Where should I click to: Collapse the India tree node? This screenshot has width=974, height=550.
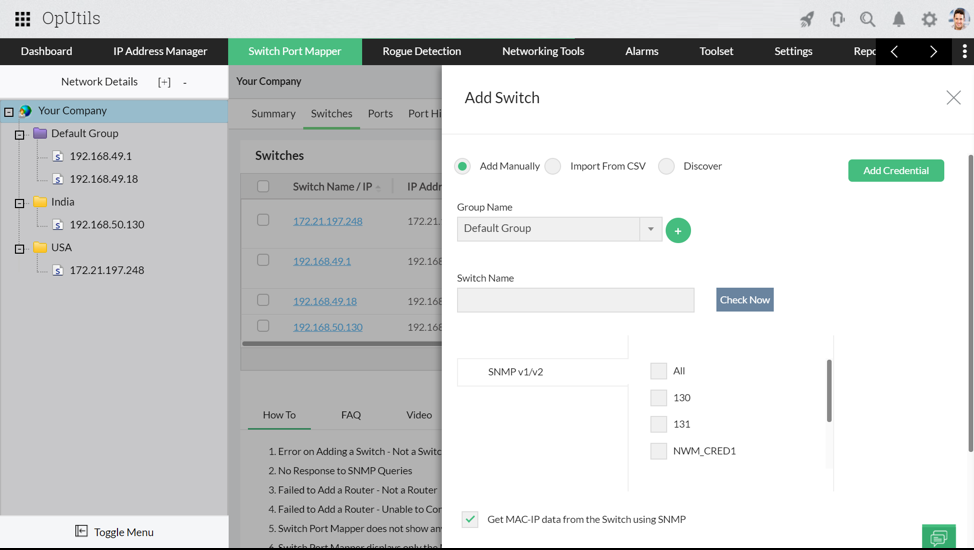pos(19,203)
